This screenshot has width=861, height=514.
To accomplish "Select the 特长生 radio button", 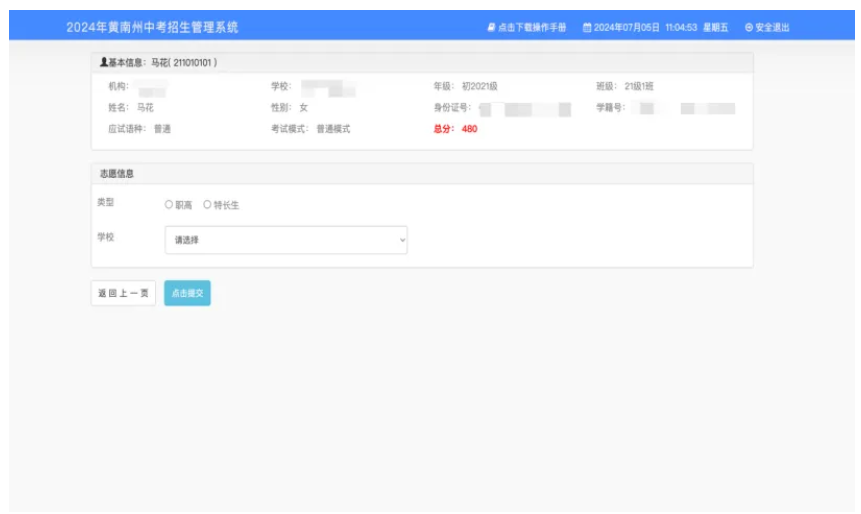I will (208, 205).
